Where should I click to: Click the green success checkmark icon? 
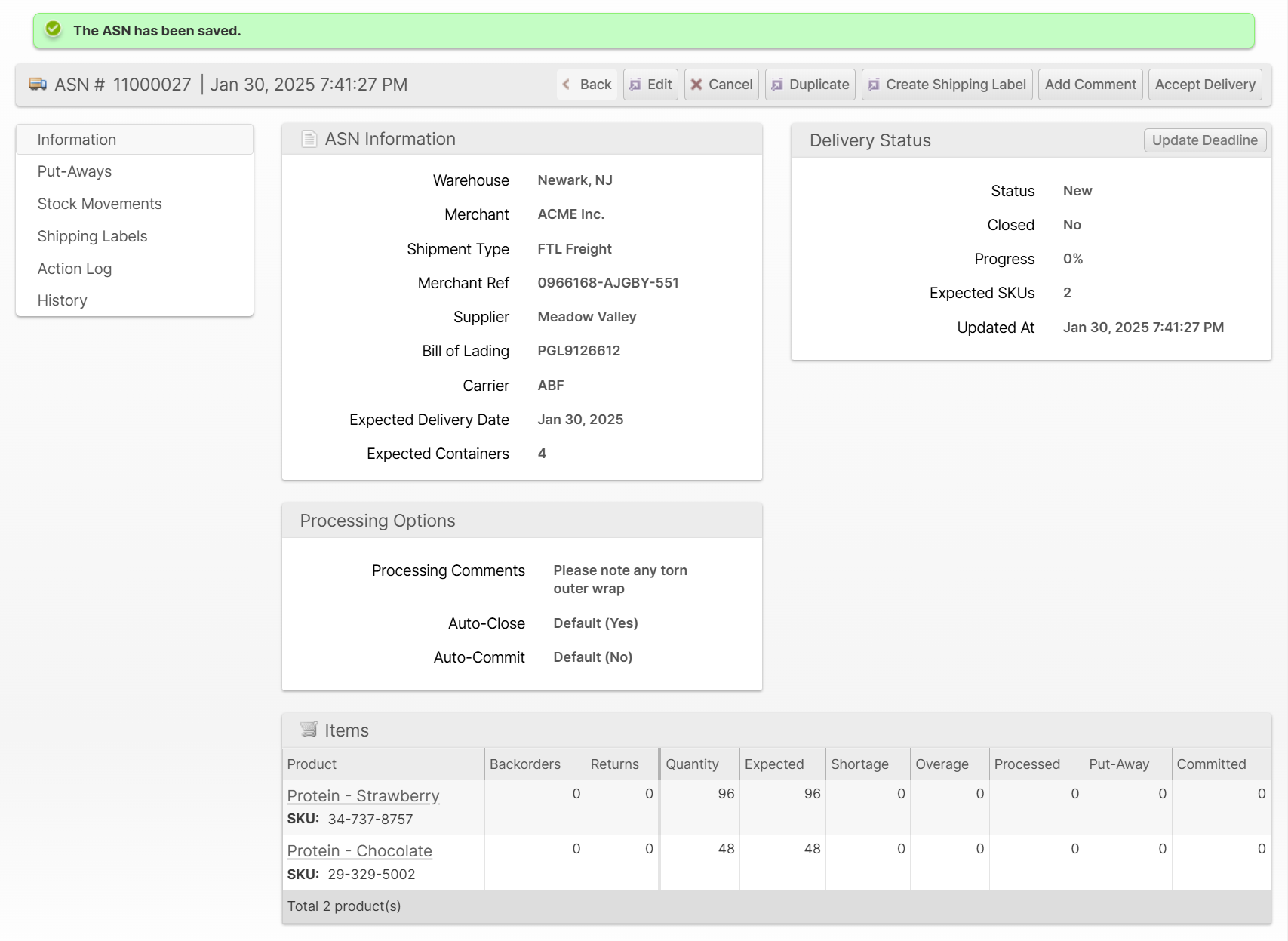(x=54, y=29)
